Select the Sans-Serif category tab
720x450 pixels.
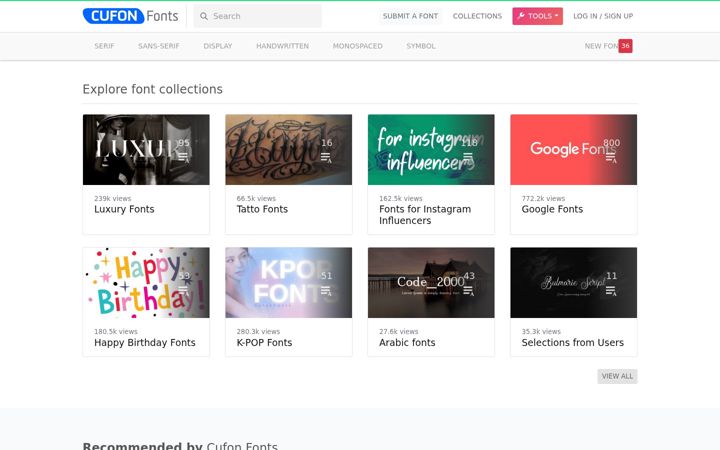coord(159,46)
